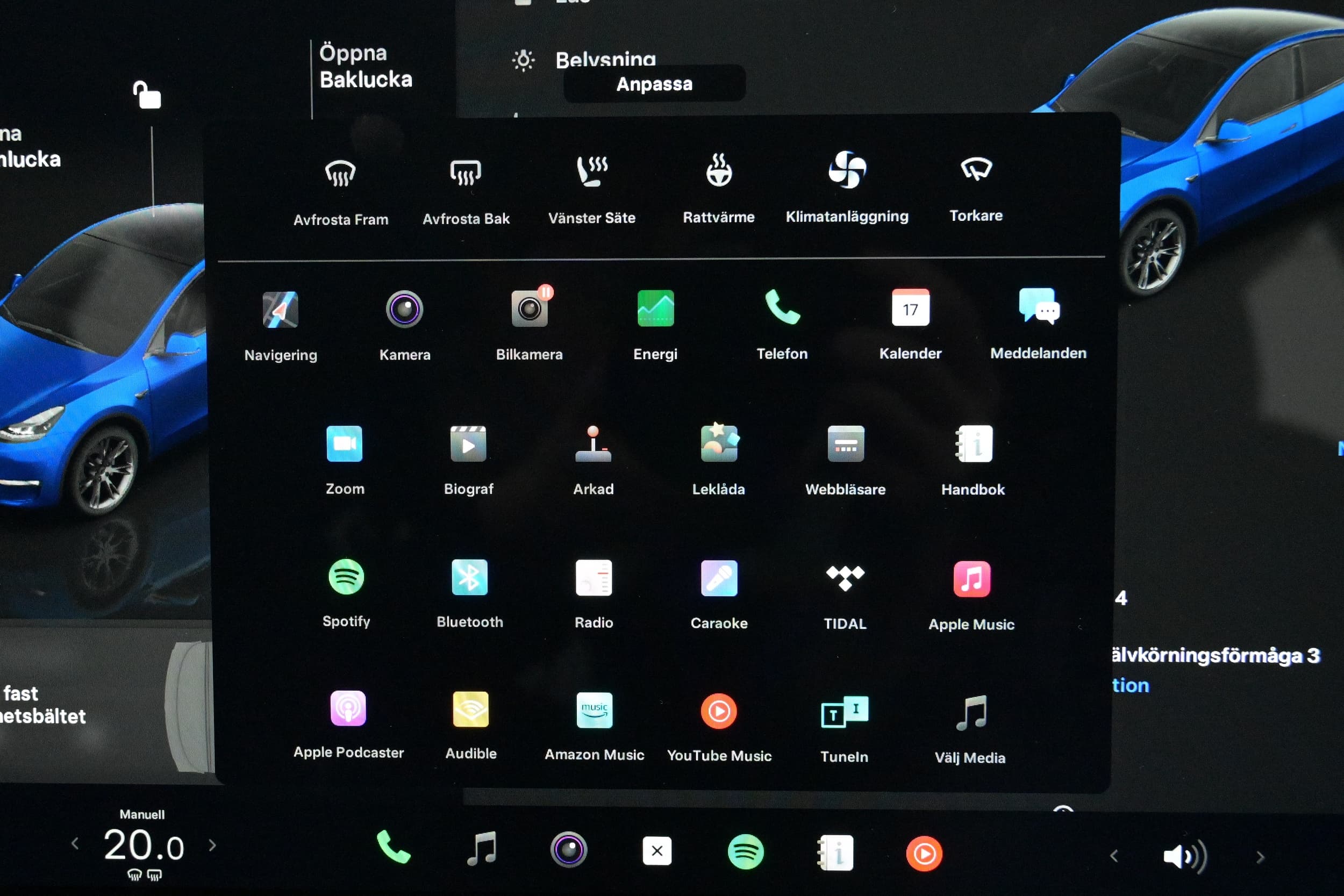Turn on Avfrosta Fram defrost
The height and width of the screenshot is (896, 1344).
[x=341, y=190]
